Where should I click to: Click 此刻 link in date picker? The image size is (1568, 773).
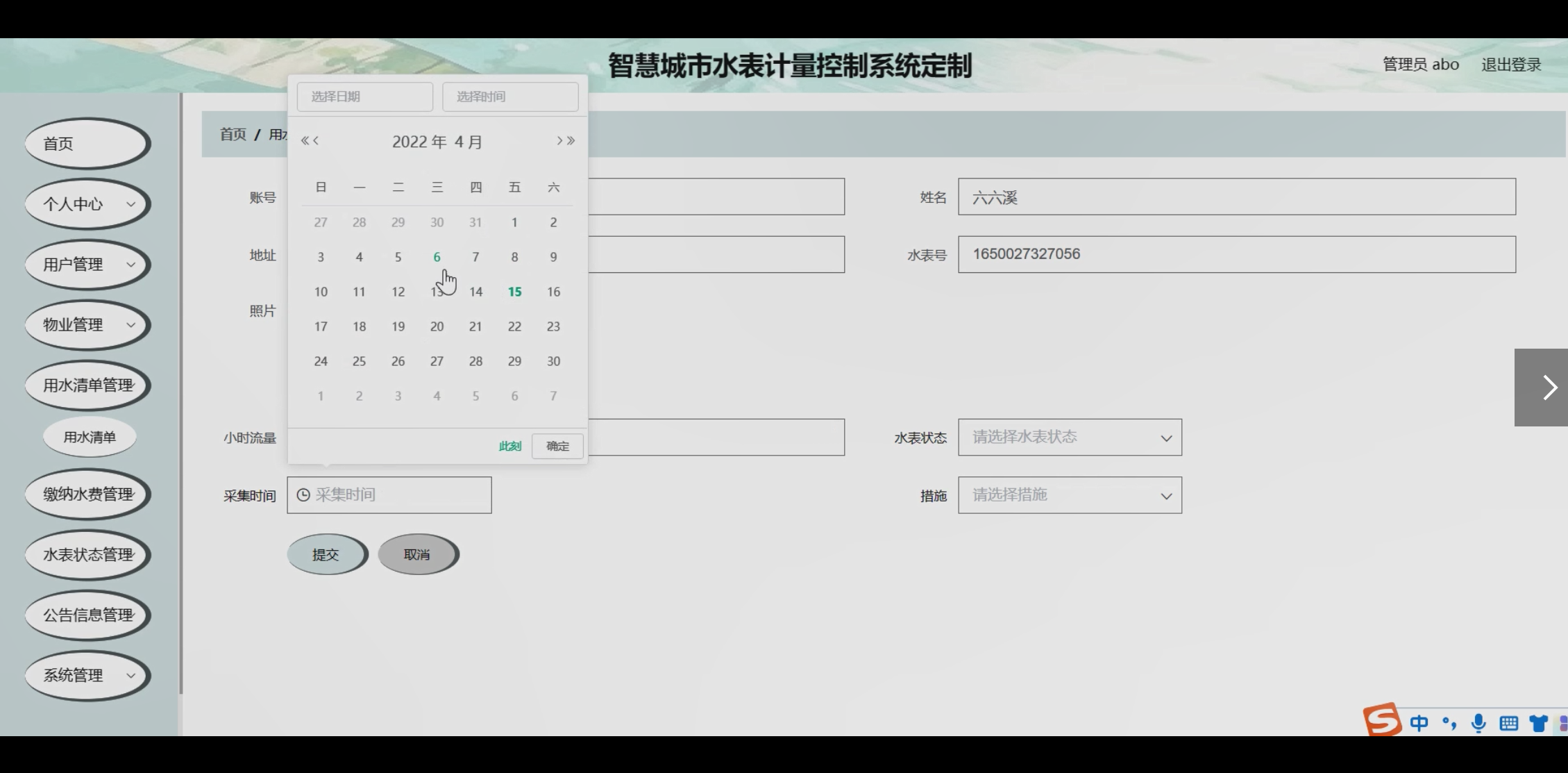point(509,447)
